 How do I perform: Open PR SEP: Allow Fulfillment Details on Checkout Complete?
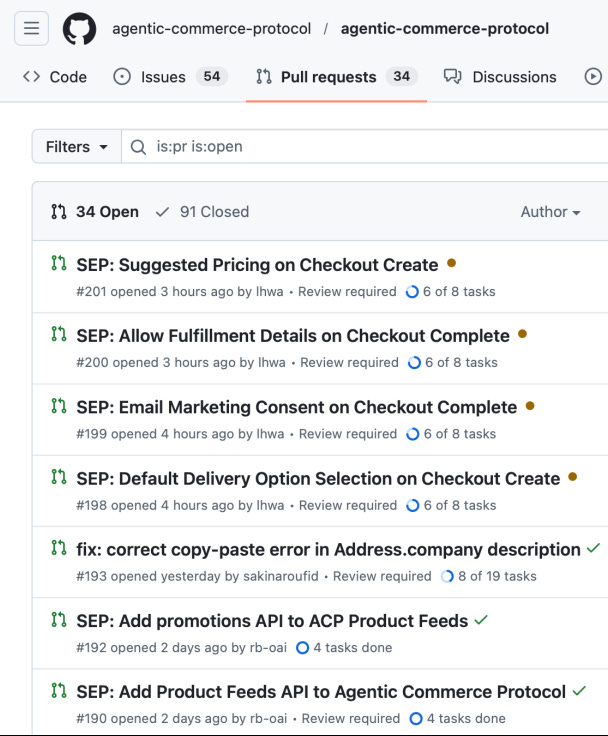(293, 336)
